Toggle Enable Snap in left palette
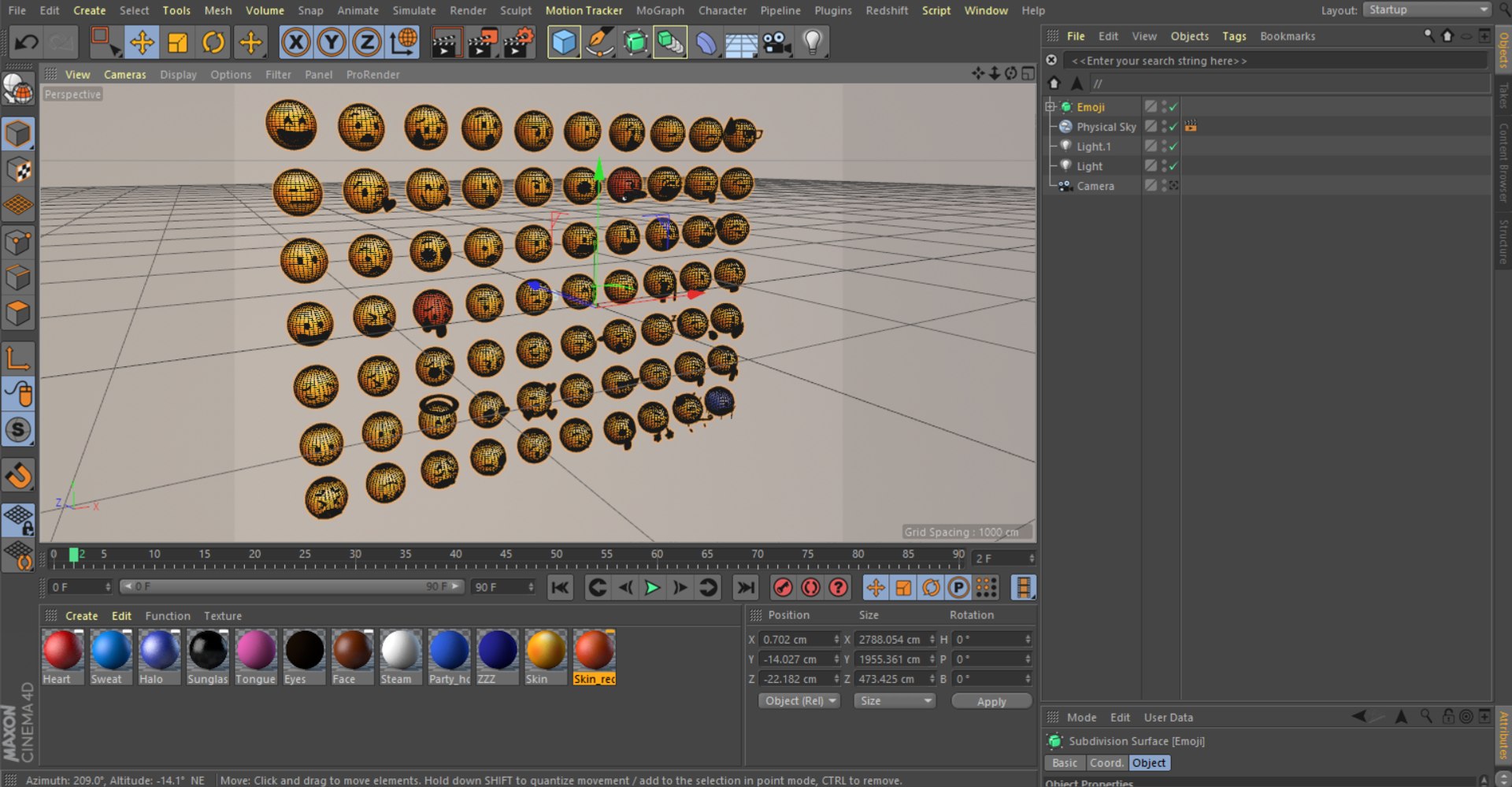The height and width of the screenshot is (787, 1512). (x=18, y=475)
